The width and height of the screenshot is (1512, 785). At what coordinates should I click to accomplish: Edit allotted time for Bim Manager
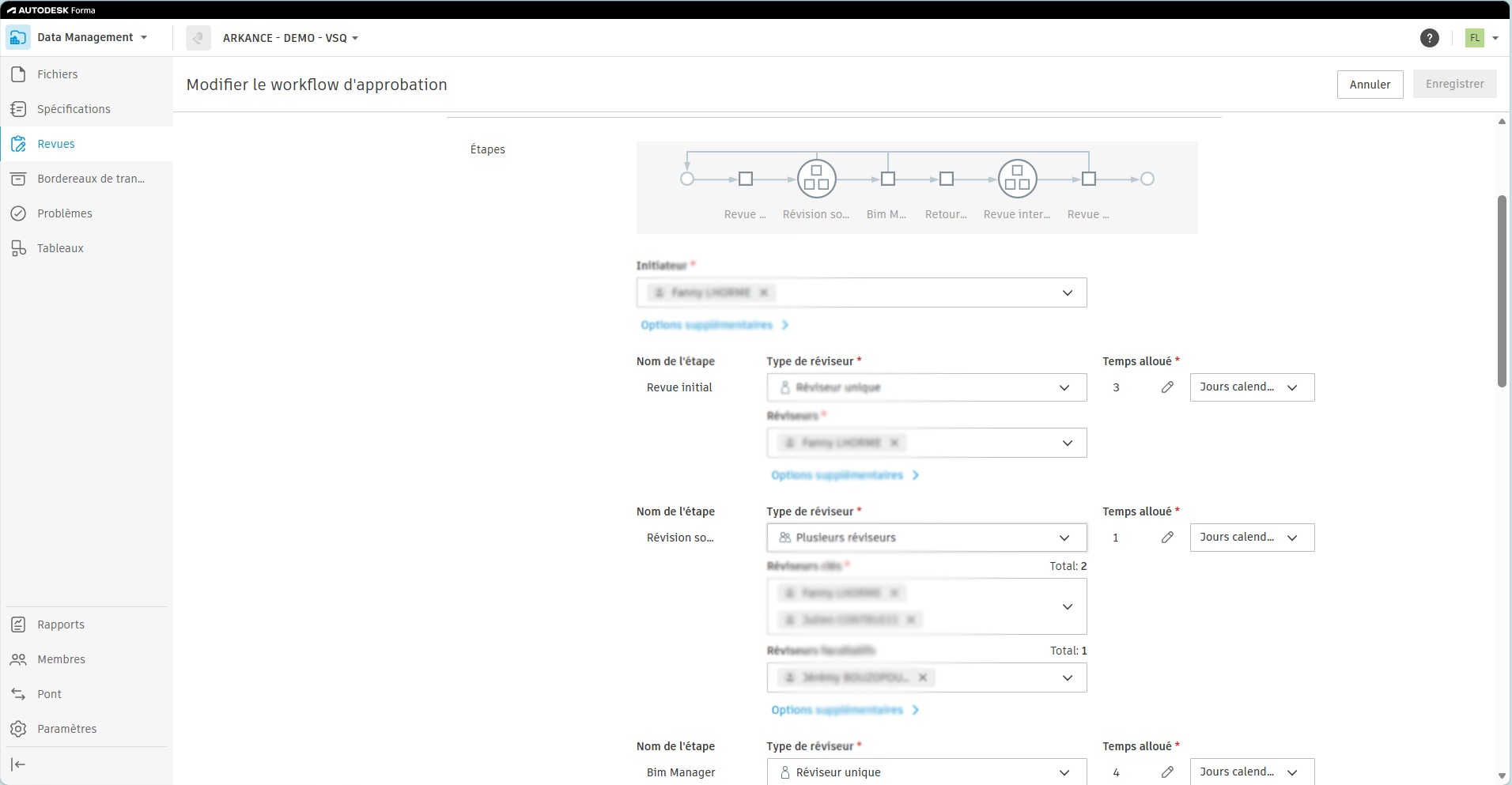coord(1167,772)
